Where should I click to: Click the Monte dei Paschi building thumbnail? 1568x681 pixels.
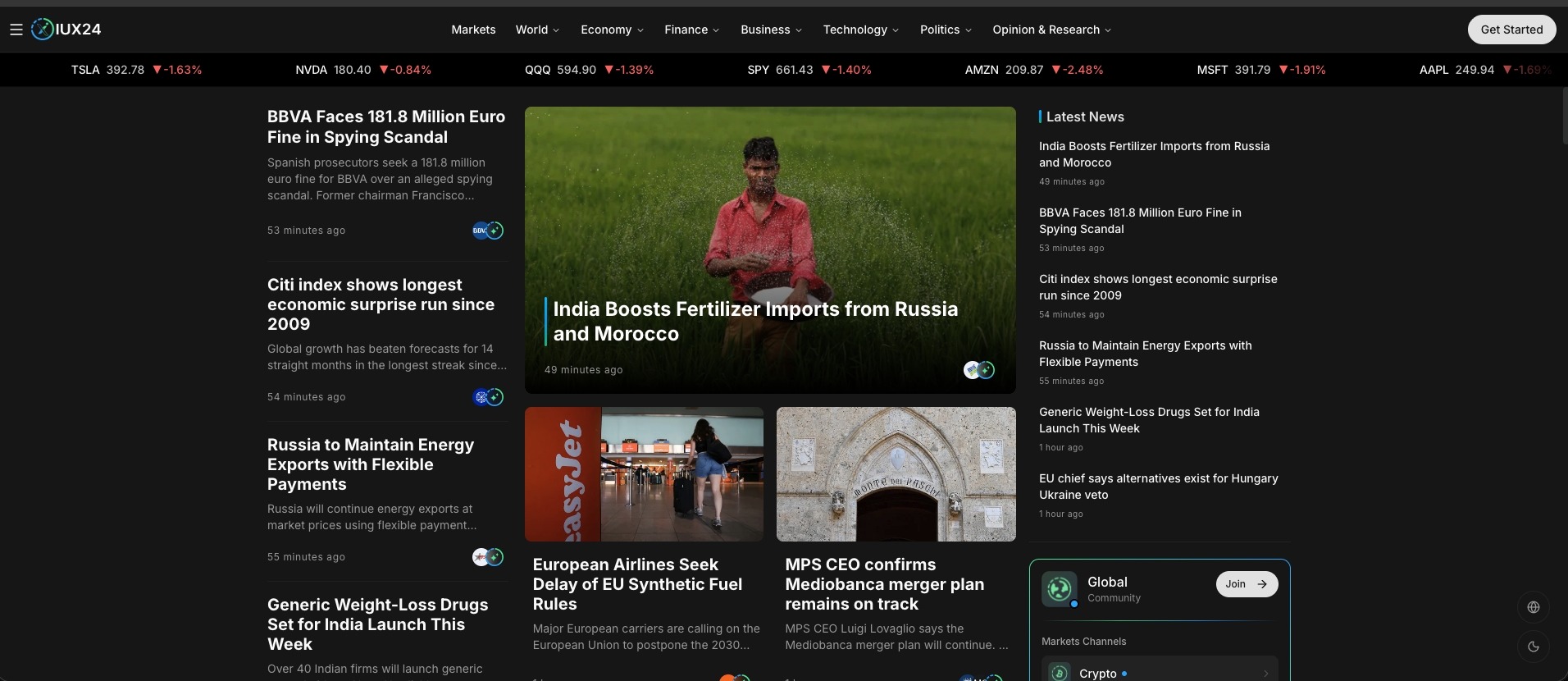click(896, 474)
